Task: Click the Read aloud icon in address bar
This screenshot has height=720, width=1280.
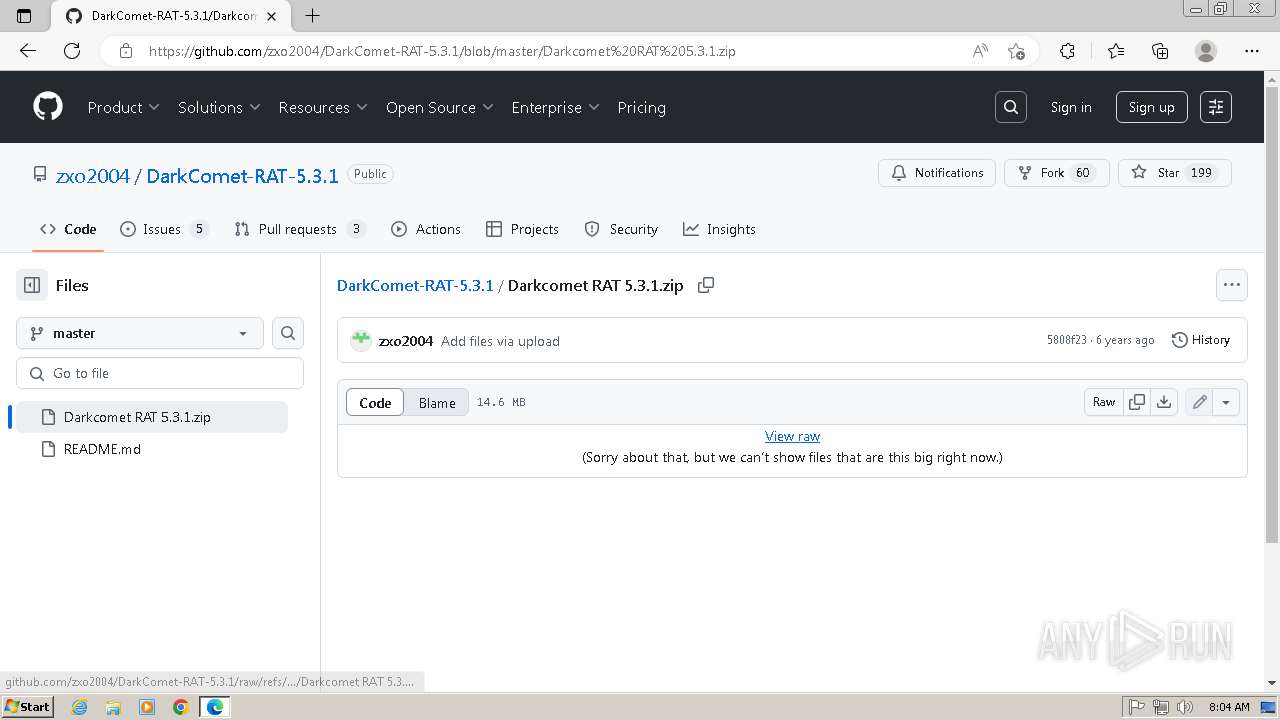Action: (980, 51)
